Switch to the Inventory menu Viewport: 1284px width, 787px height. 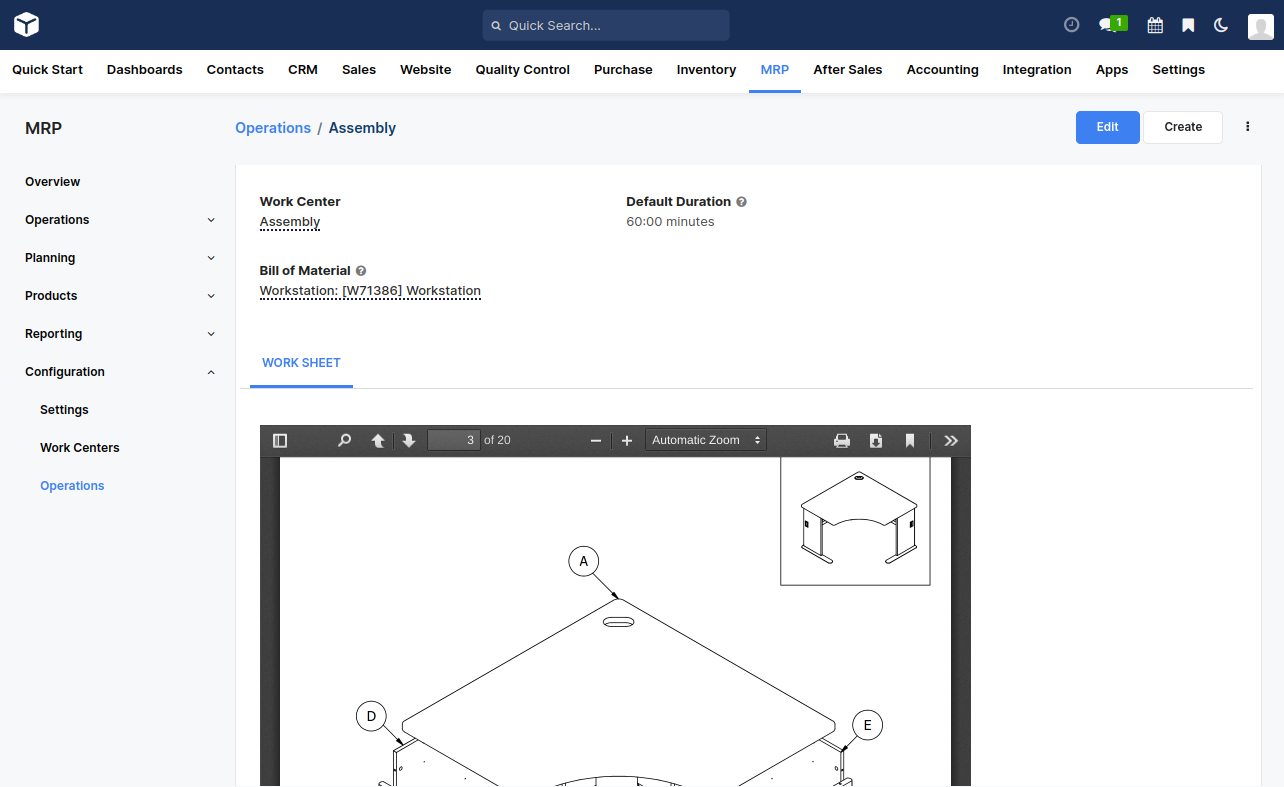(706, 70)
